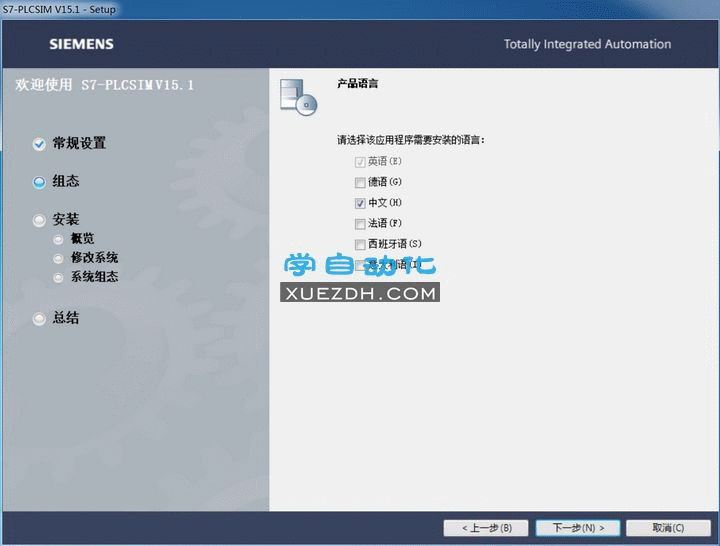
Task: Proceed with the 下一步(N) button
Action: 578,528
